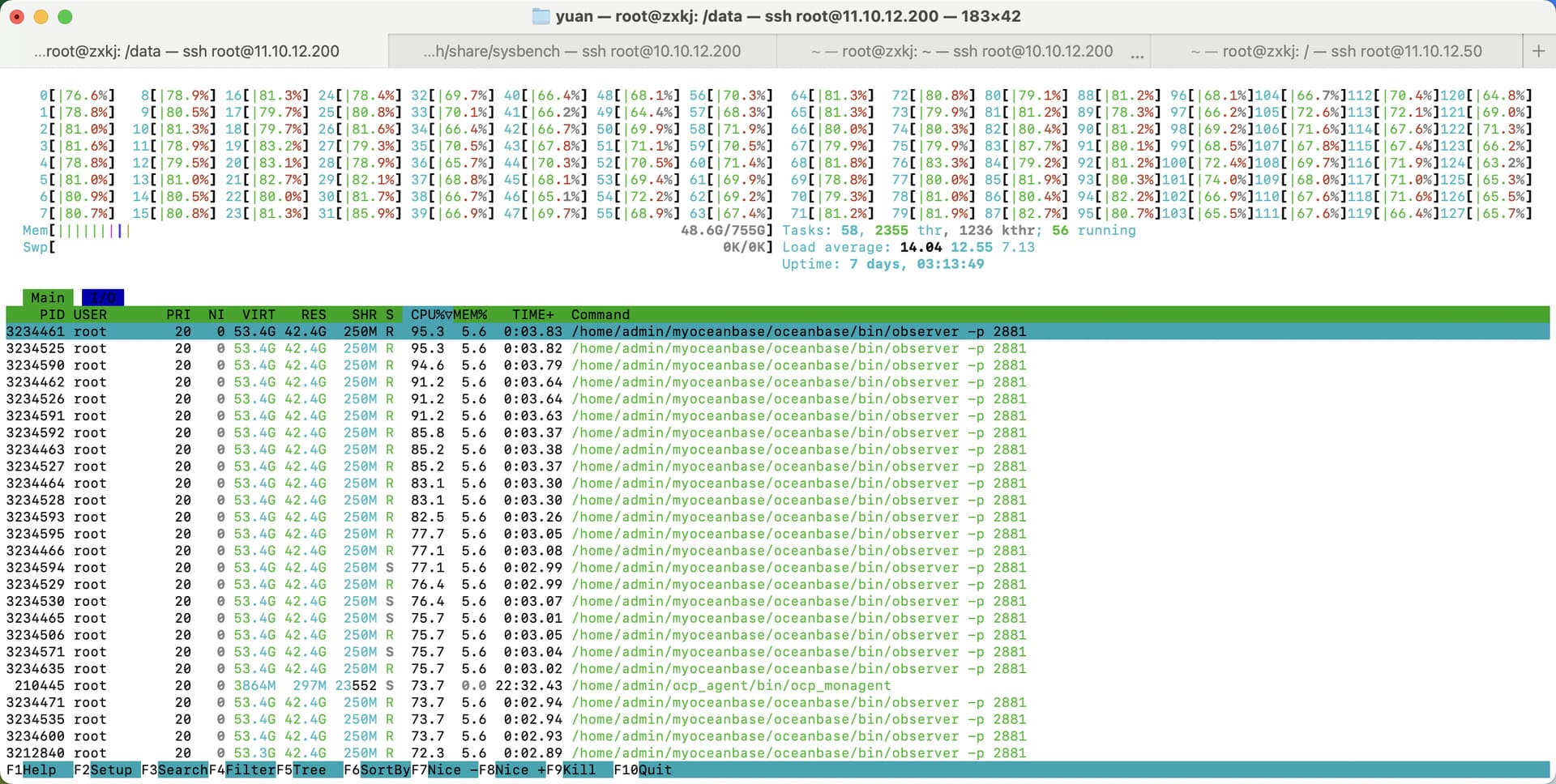Toggle F5 Tree view
The image size is (1556, 784).
click(309, 769)
